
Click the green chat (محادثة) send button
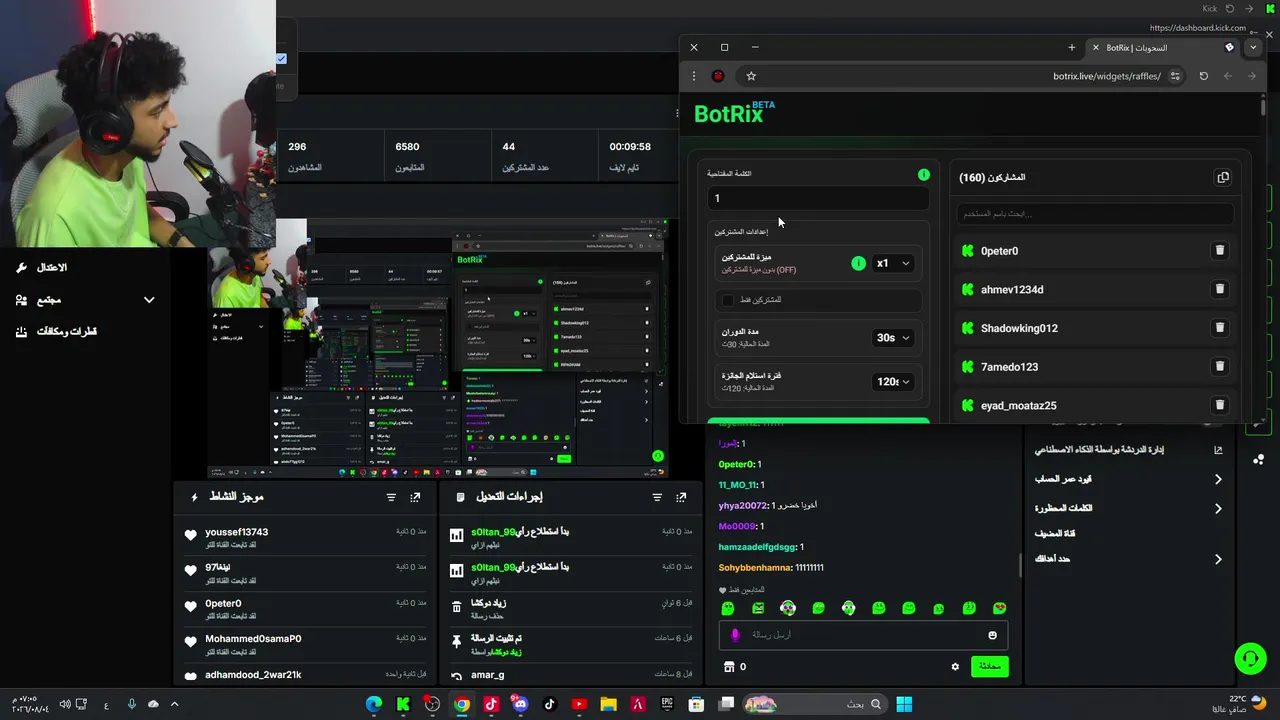[x=990, y=666]
